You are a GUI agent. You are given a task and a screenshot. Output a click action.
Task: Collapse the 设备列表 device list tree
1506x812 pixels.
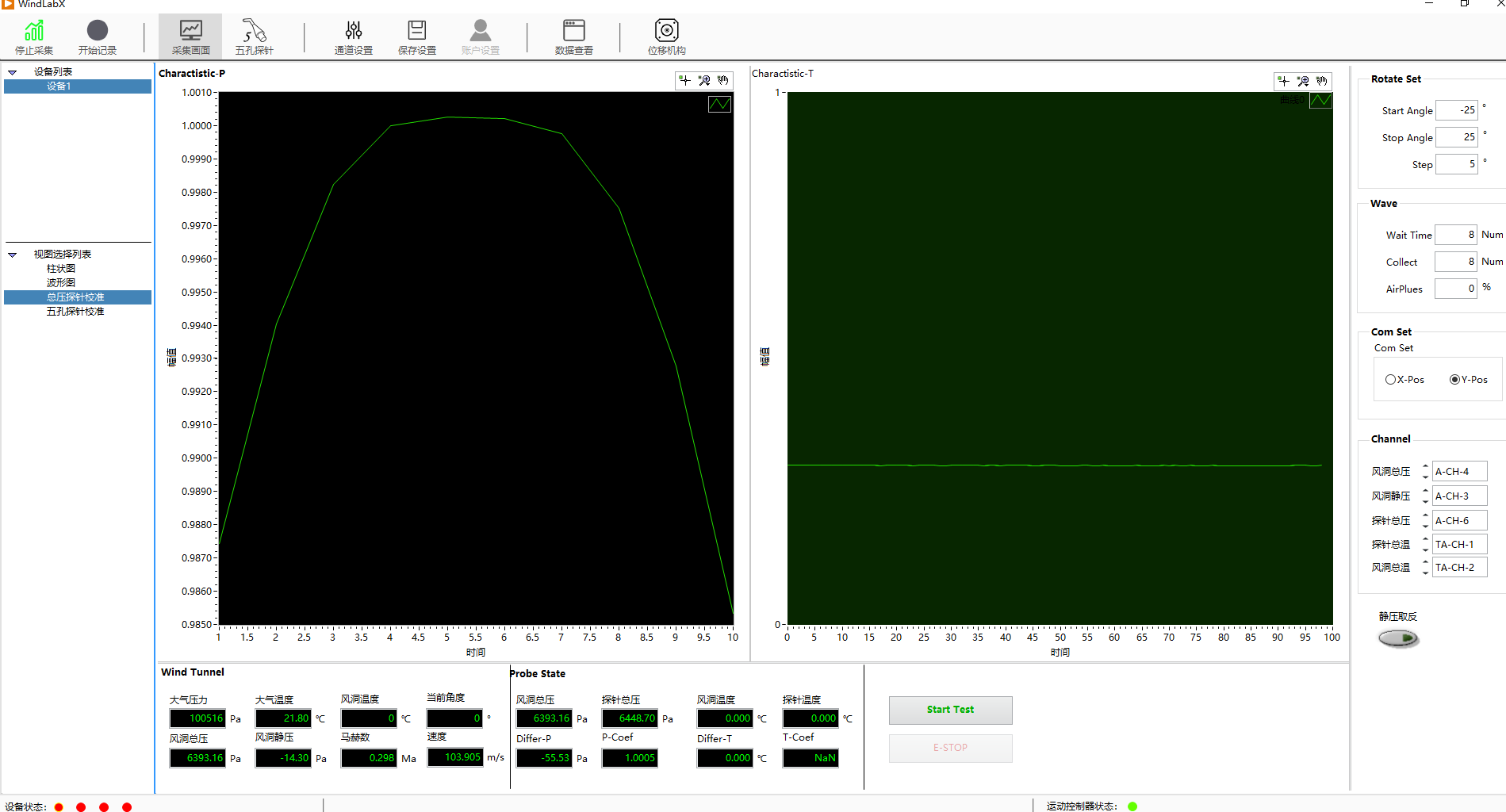tap(13, 72)
